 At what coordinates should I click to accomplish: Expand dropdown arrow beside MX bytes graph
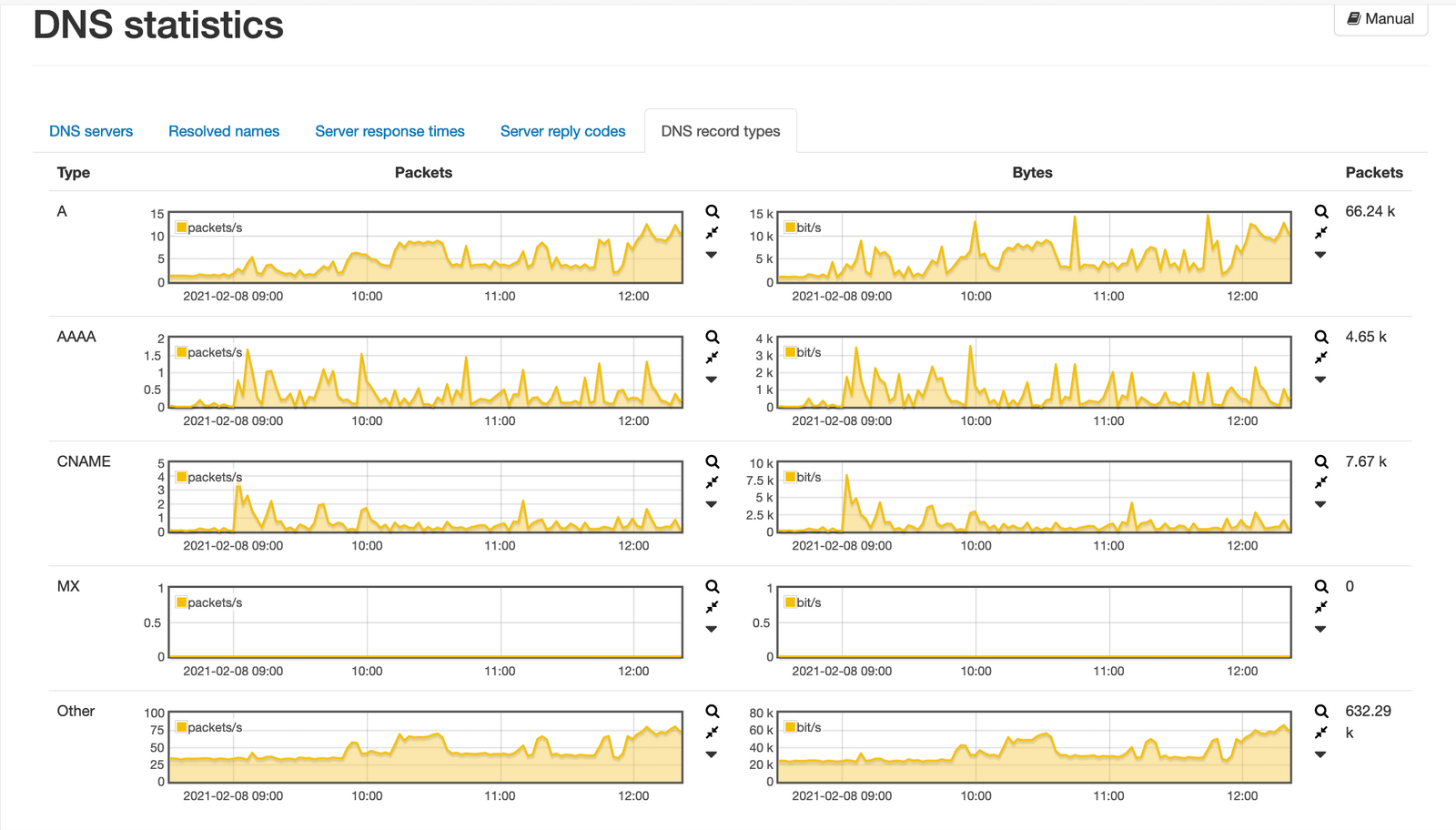pos(1320,629)
